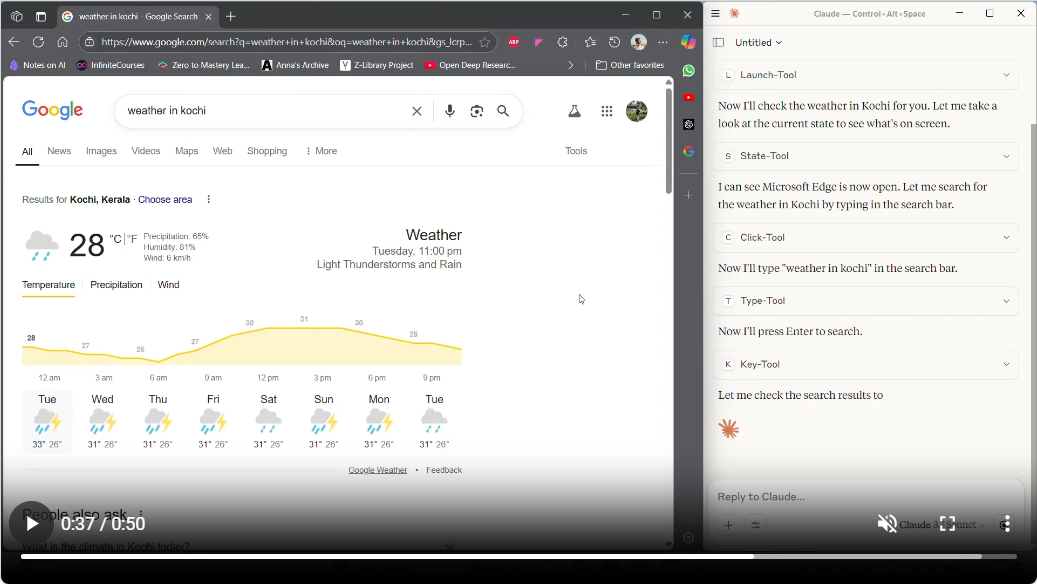This screenshot has height=584, width=1037.
Task: Show the Wind chart tab
Action: (168, 285)
